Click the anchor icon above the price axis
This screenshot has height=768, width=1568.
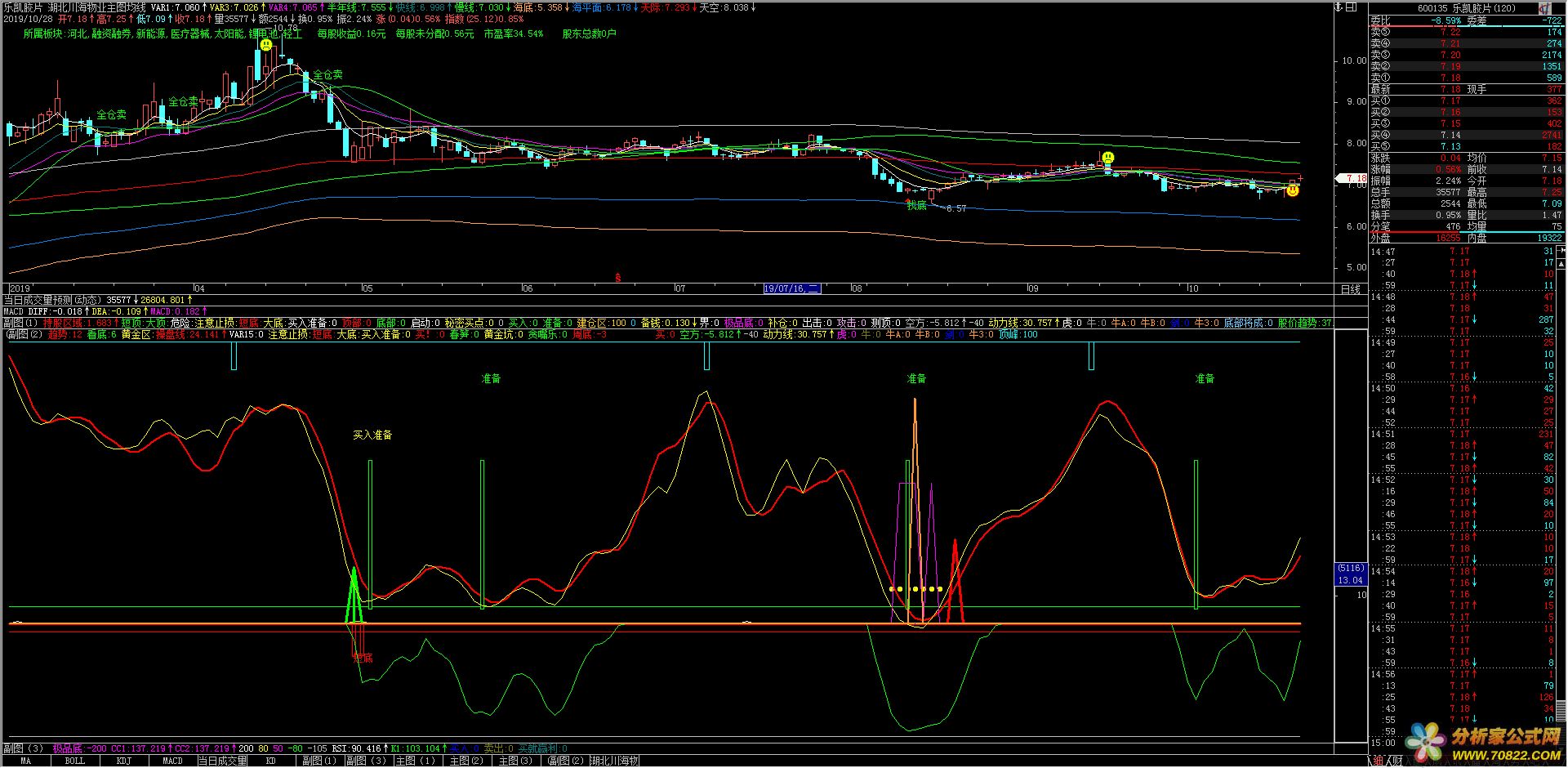1339,7
